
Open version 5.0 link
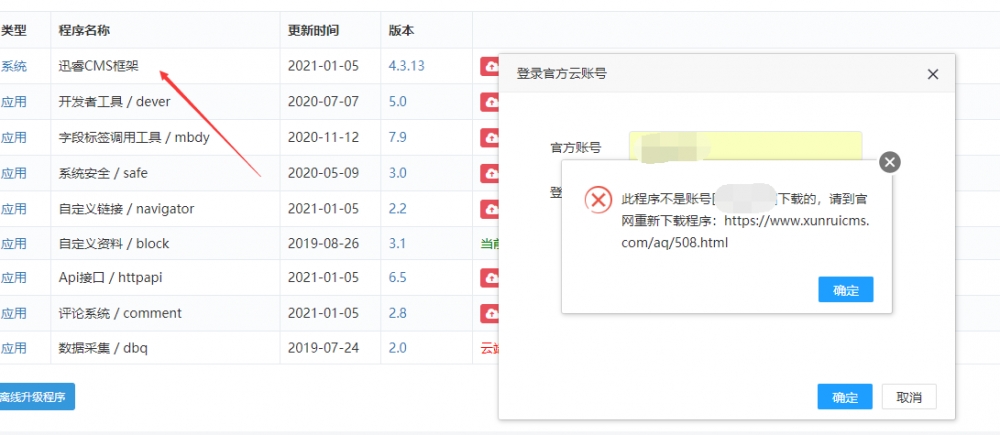397,101
